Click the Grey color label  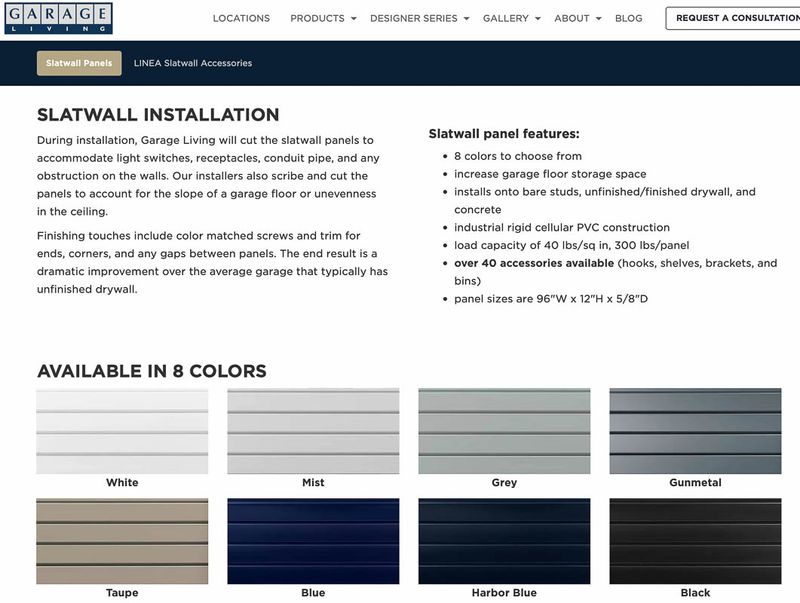pyautogui.click(x=504, y=483)
